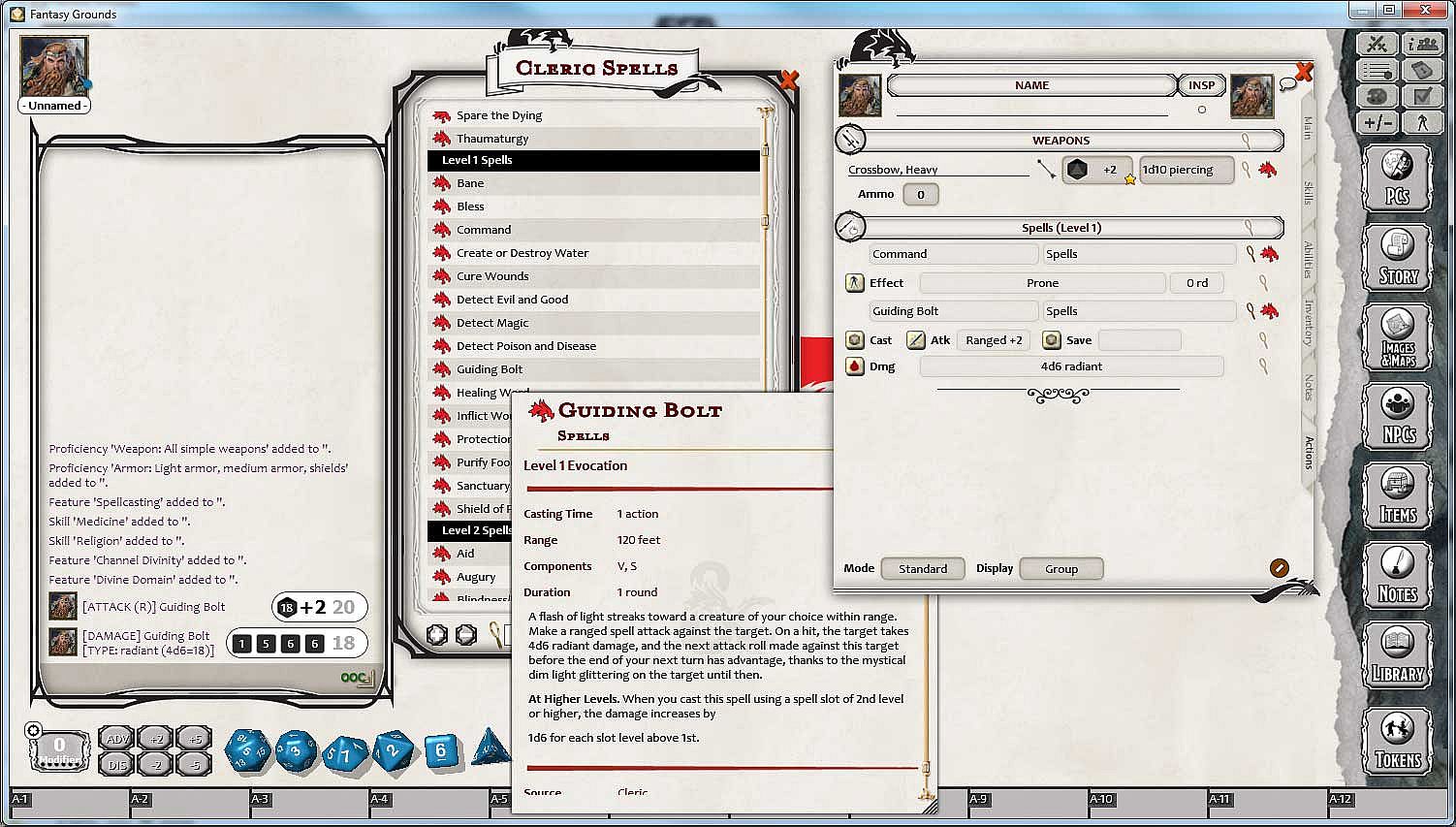Open the combat tracker crossed-swords icon
This screenshot has height=827, width=1456.
pyautogui.click(x=1377, y=44)
